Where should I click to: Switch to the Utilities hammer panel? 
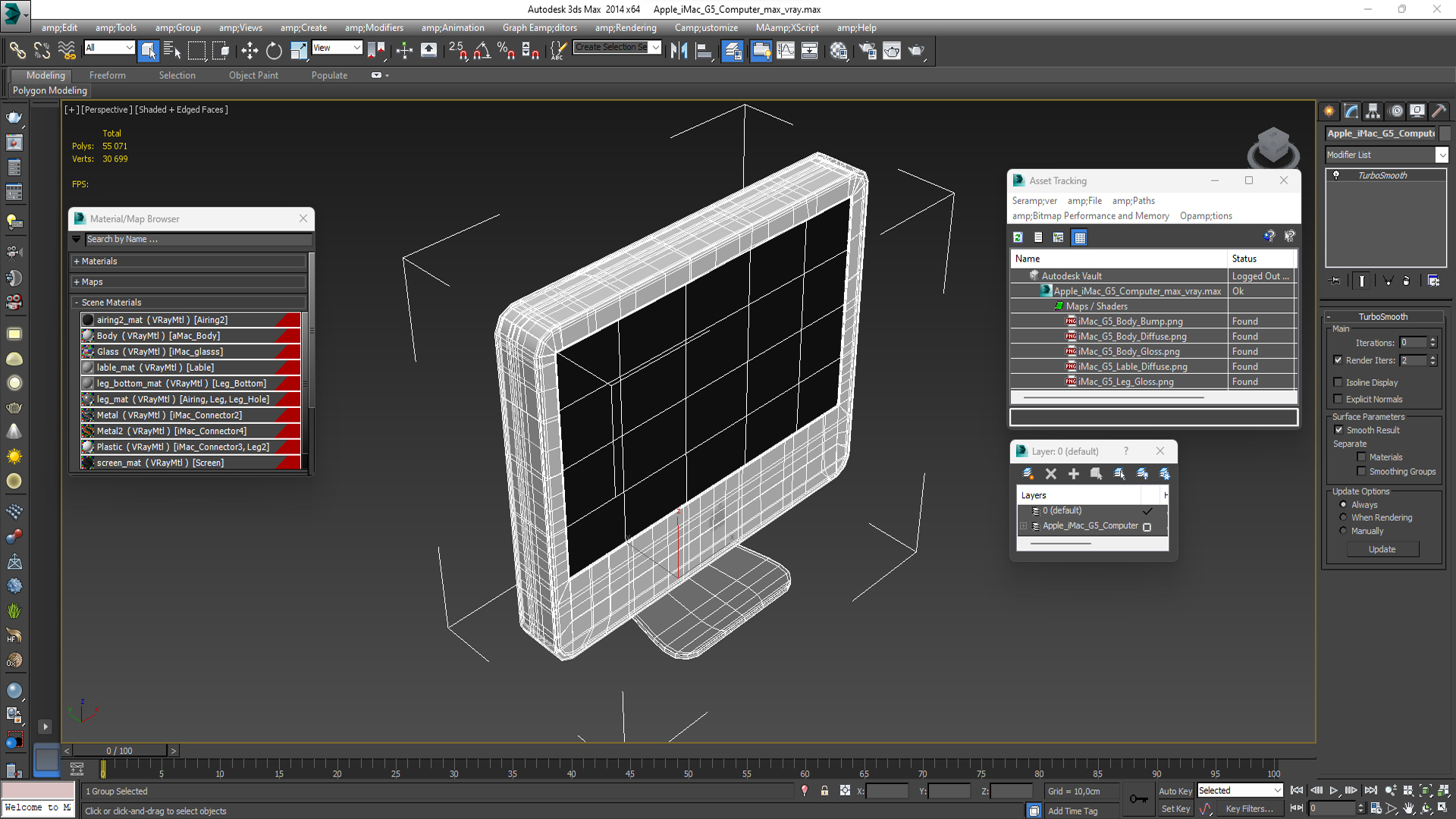pyautogui.click(x=1439, y=111)
